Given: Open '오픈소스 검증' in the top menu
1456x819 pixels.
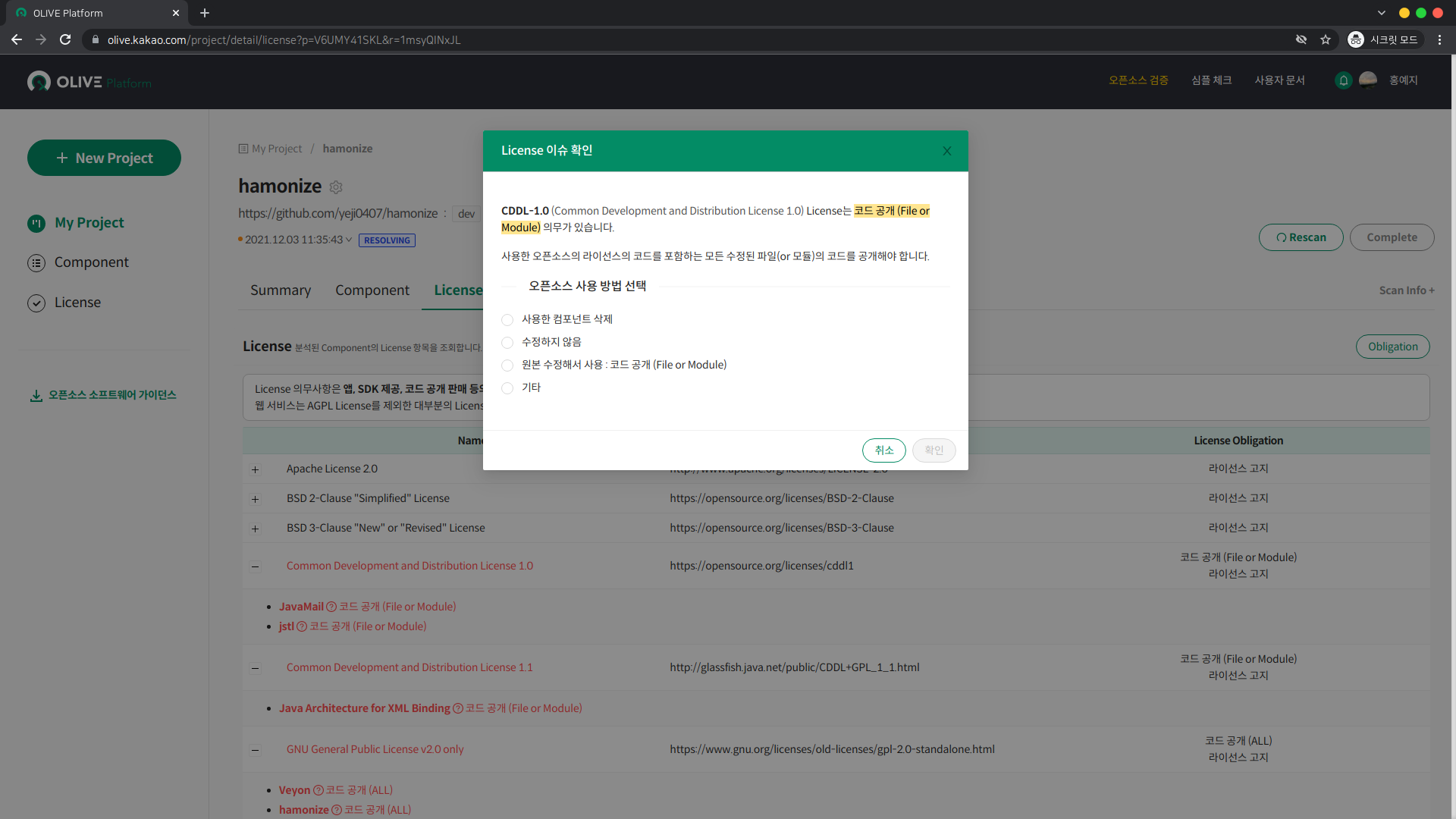Looking at the screenshot, I should click(x=1137, y=80).
